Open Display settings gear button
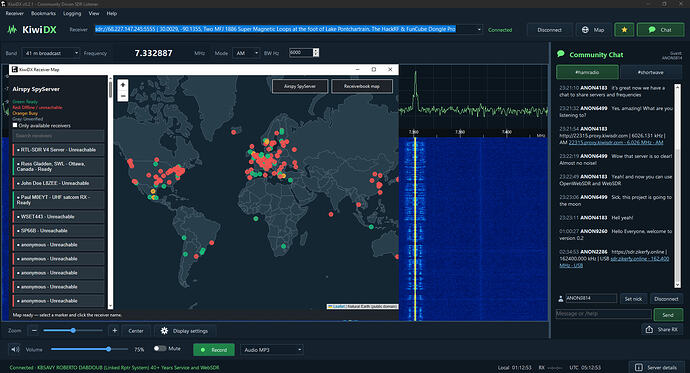The image size is (690, 373). pyautogui.click(x=184, y=331)
